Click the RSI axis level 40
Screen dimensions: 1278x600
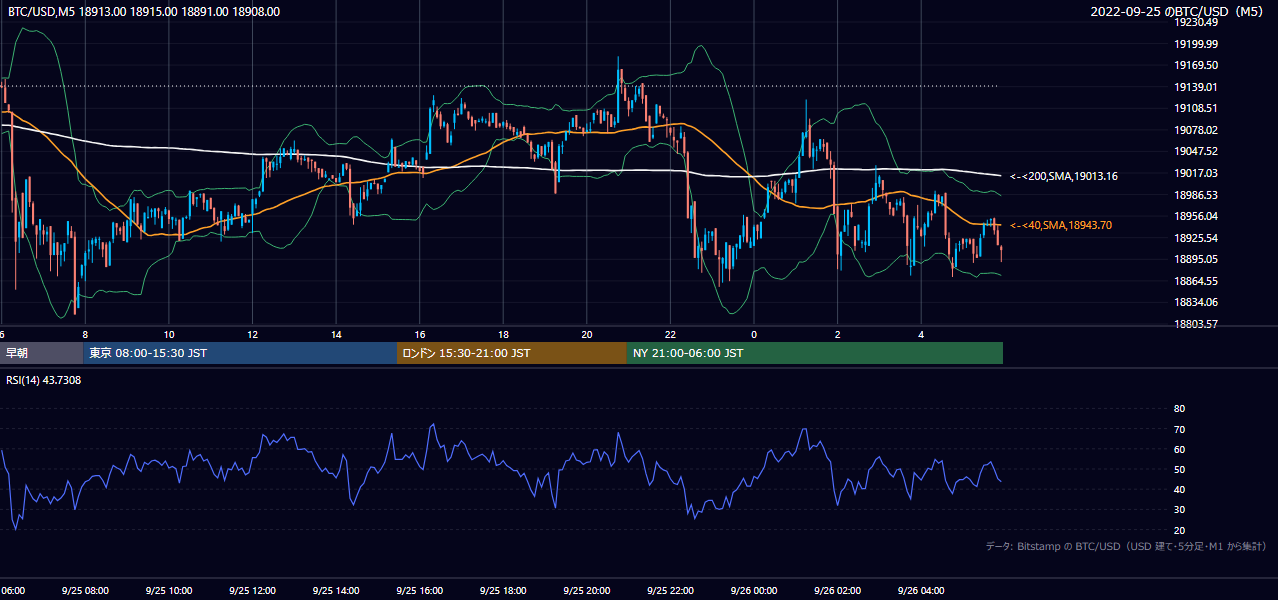[x=1179, y=490]
